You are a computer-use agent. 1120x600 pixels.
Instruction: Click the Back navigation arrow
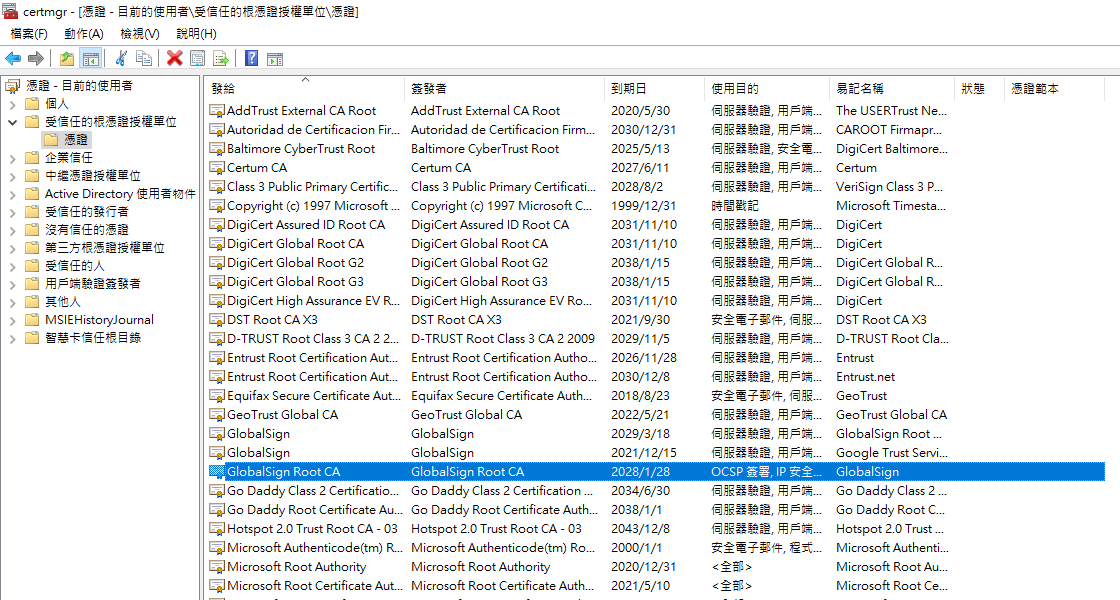(13, 57)
